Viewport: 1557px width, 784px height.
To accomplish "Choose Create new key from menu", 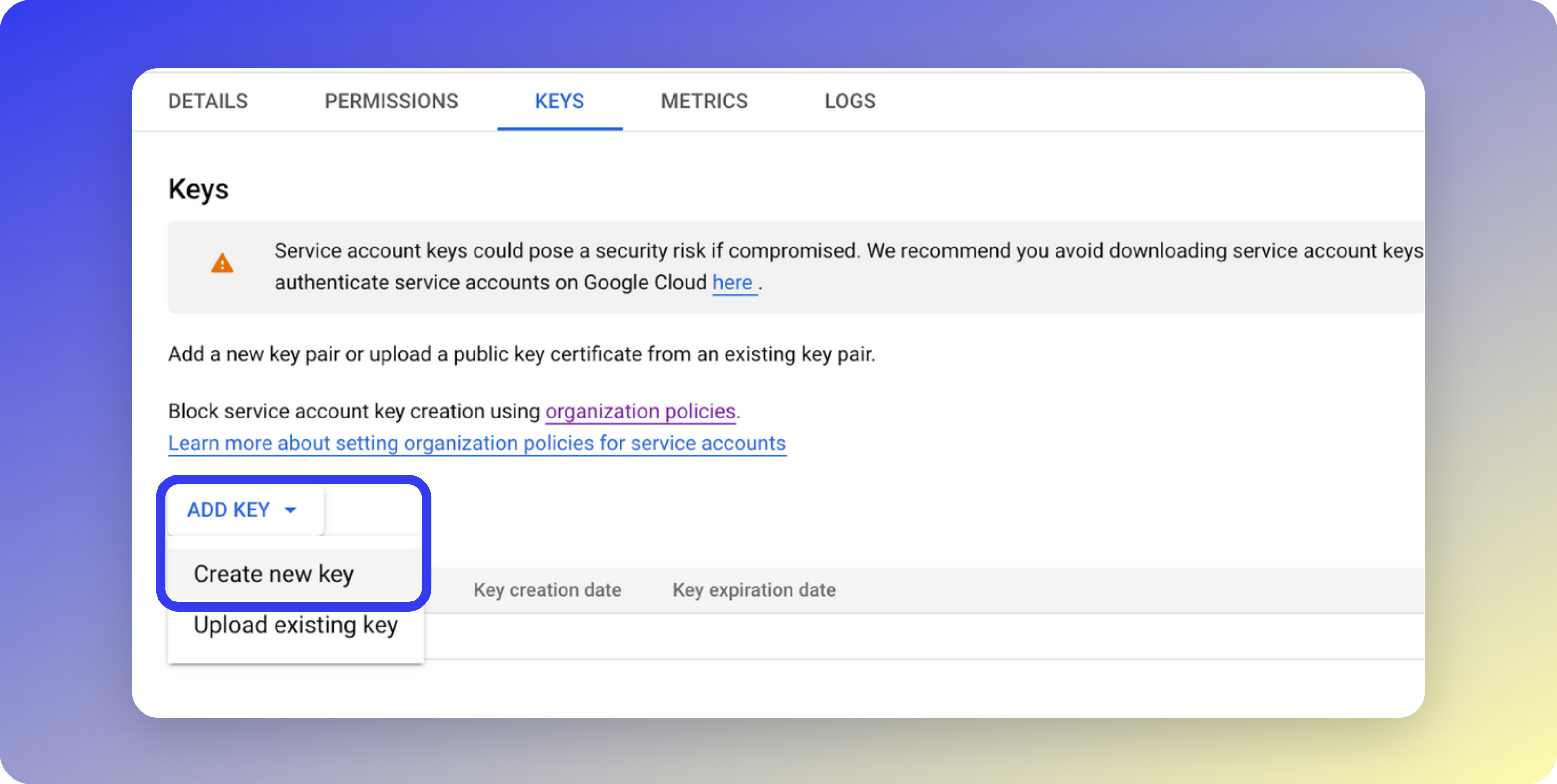I will [x=273, y=574].
